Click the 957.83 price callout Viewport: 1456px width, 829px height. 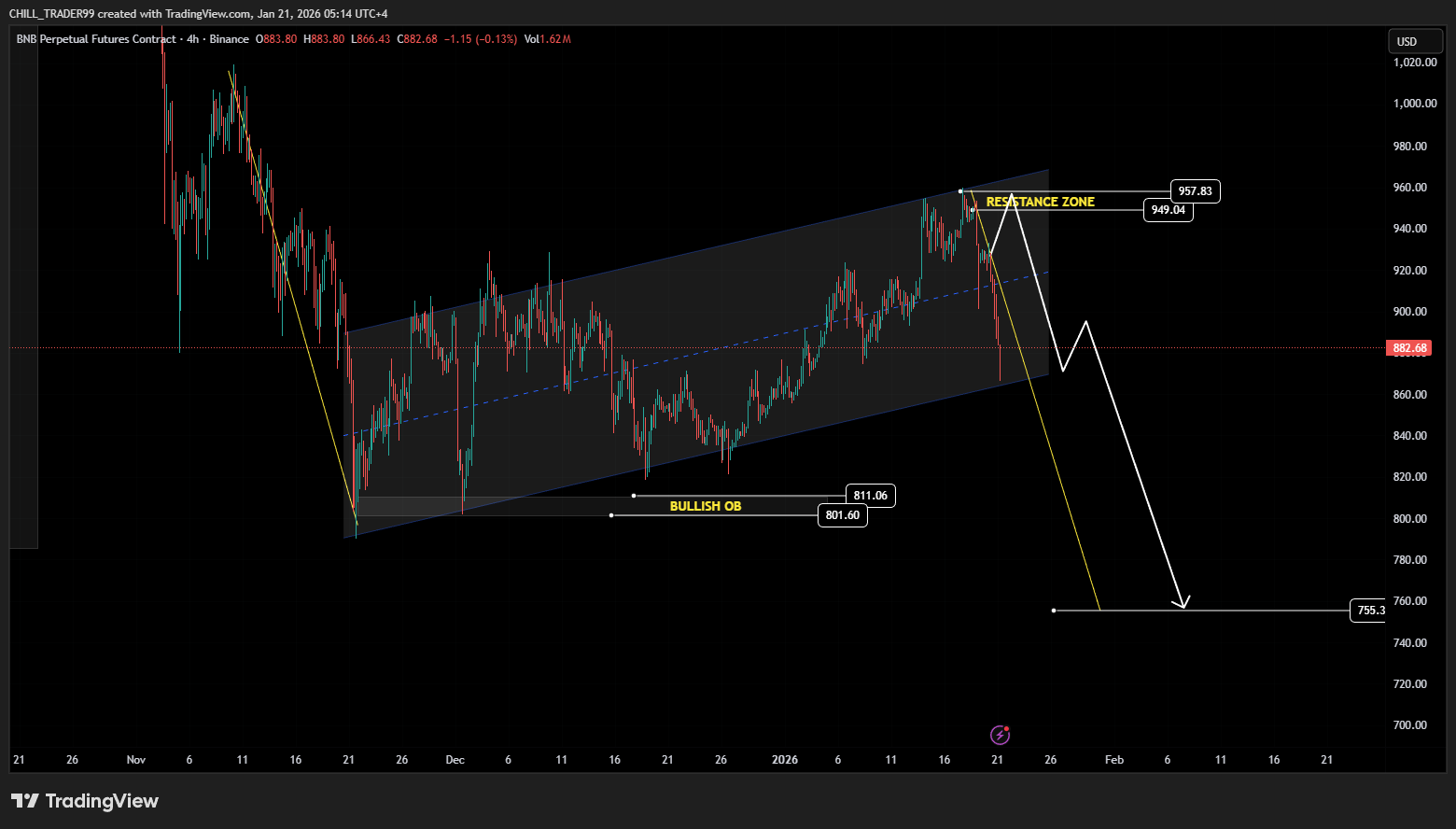click(1194, 190)
